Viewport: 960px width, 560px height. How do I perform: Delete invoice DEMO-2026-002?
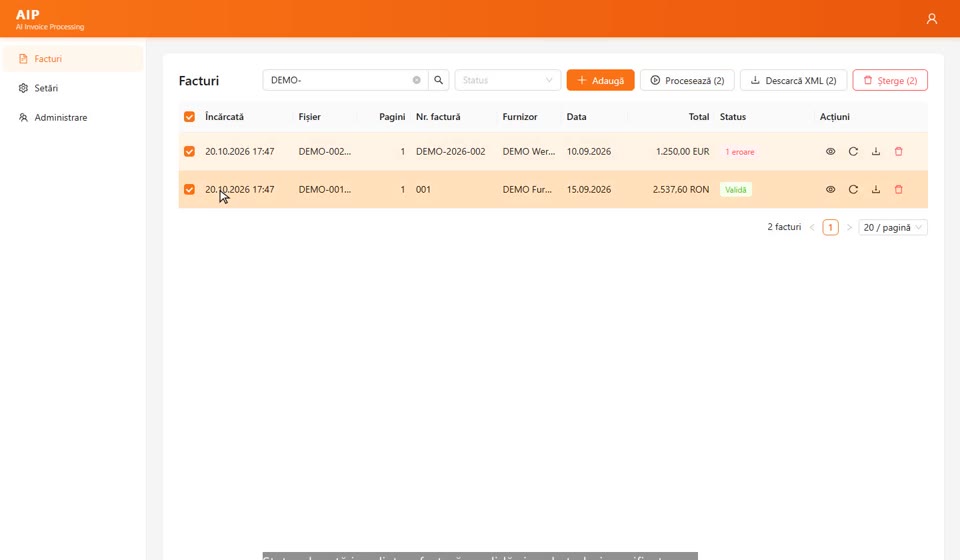(x=898, y=152)
